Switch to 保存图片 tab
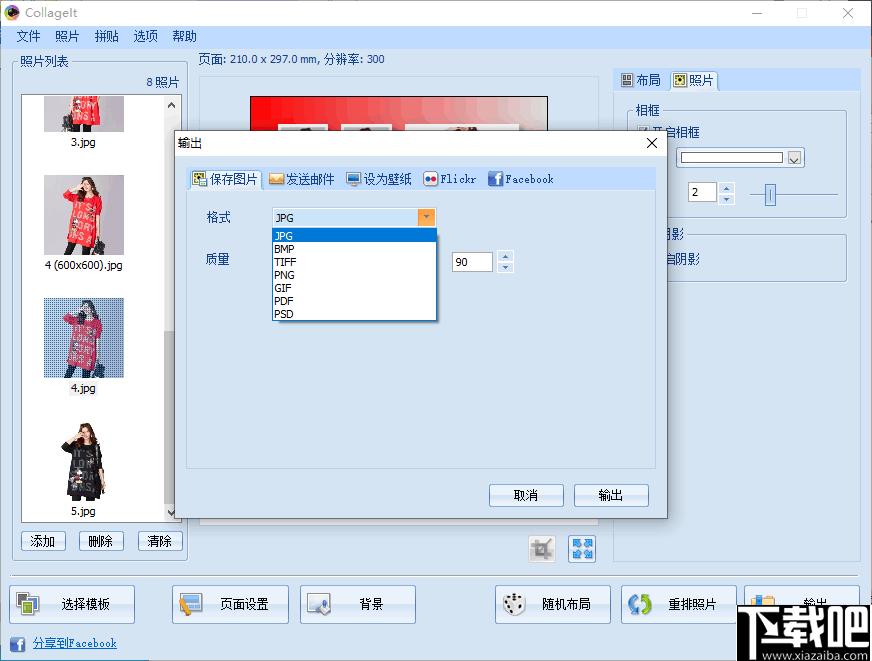The height and width of the screenshot is (661, 872). [225, 179]
